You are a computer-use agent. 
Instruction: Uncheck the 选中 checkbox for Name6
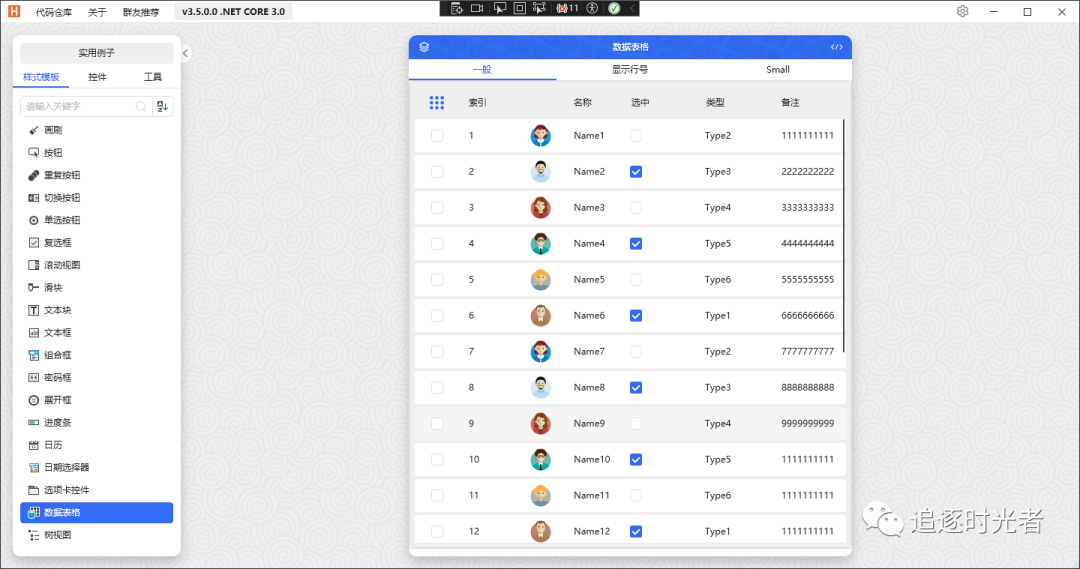636,315
